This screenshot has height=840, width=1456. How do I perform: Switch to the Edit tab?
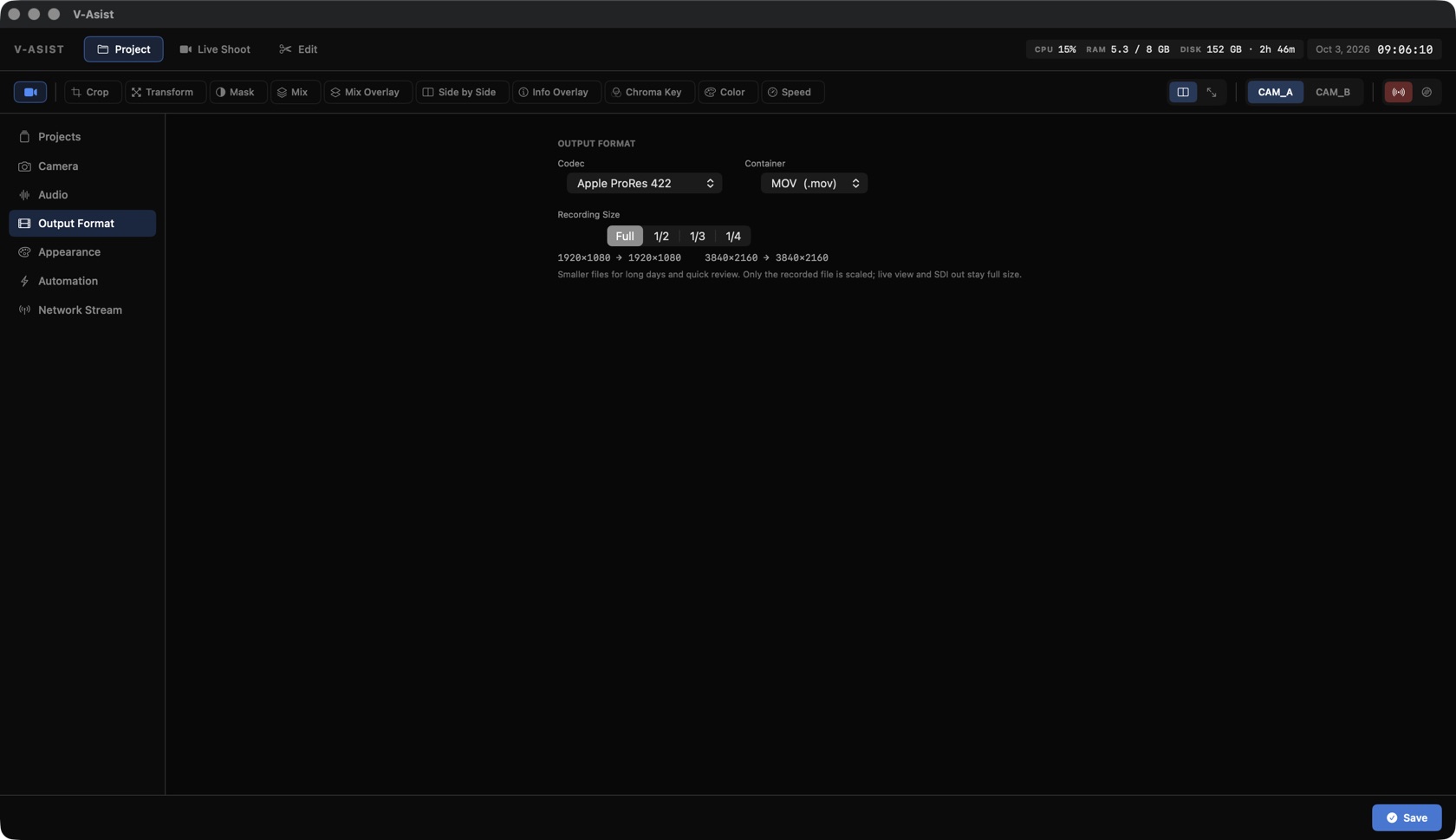click(x=298, y=49)
